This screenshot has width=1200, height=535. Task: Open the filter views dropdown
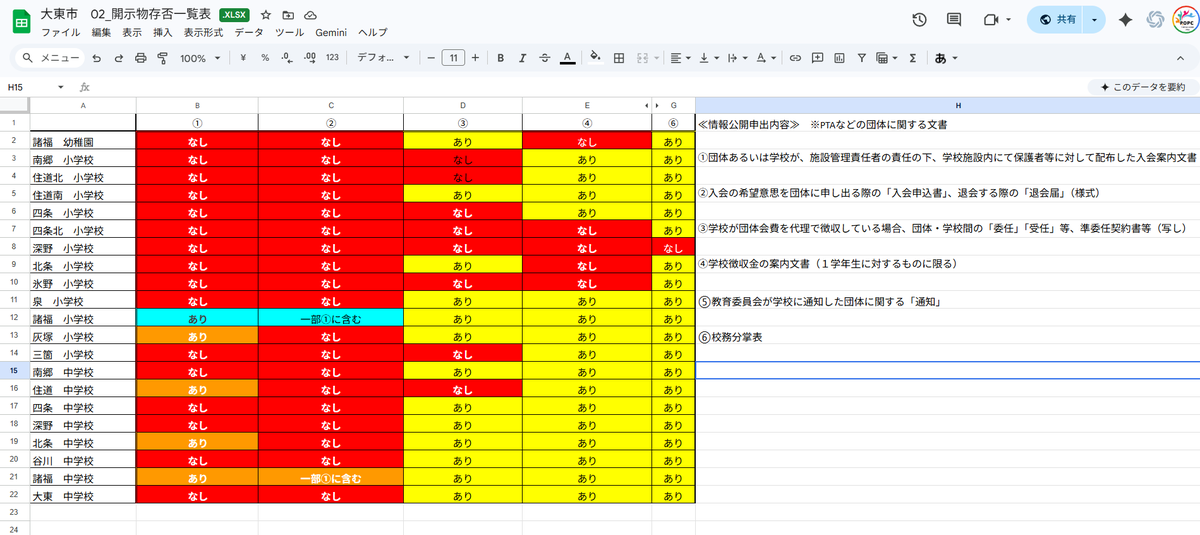(887, 58)
